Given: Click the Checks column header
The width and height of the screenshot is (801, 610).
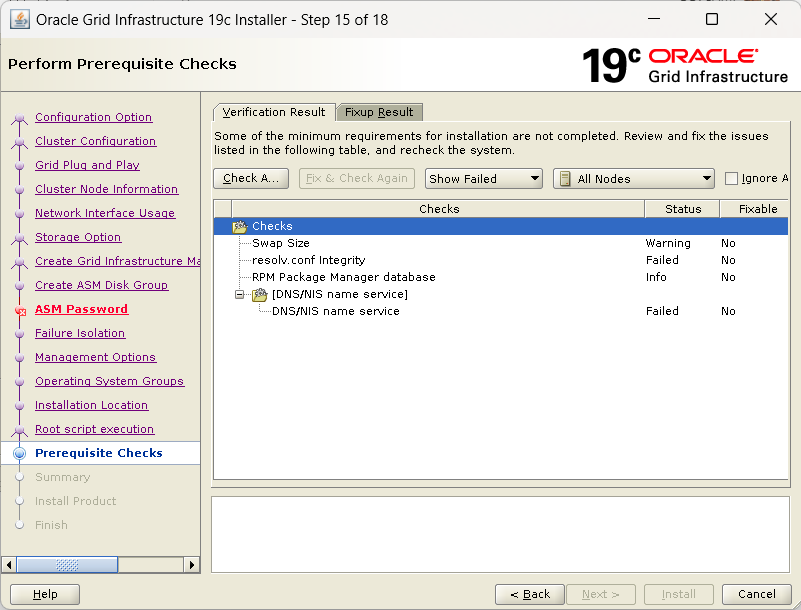Looking at the screenshot, I should point(438,209).
